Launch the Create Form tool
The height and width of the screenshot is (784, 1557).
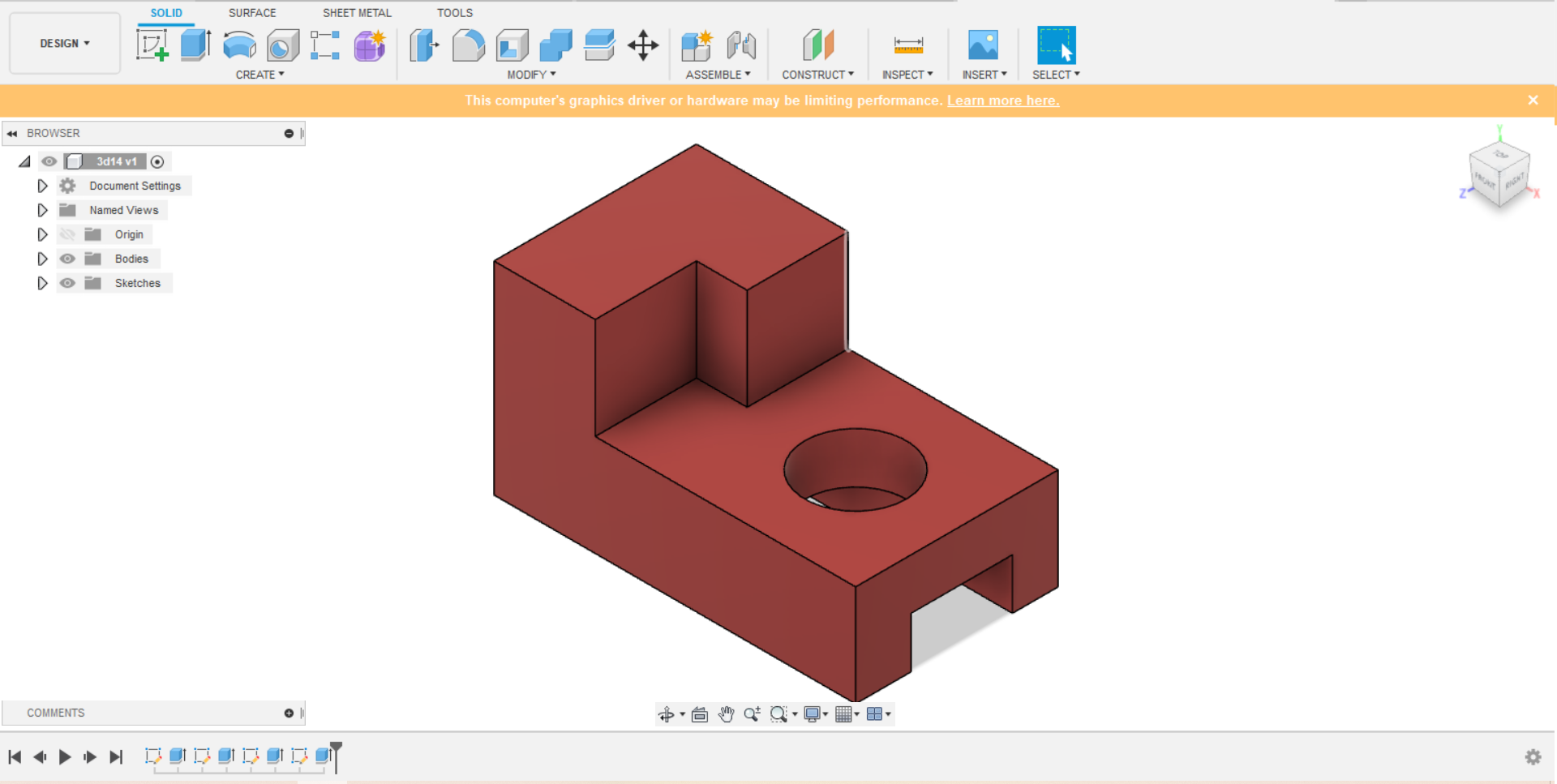tap(369, 45)
